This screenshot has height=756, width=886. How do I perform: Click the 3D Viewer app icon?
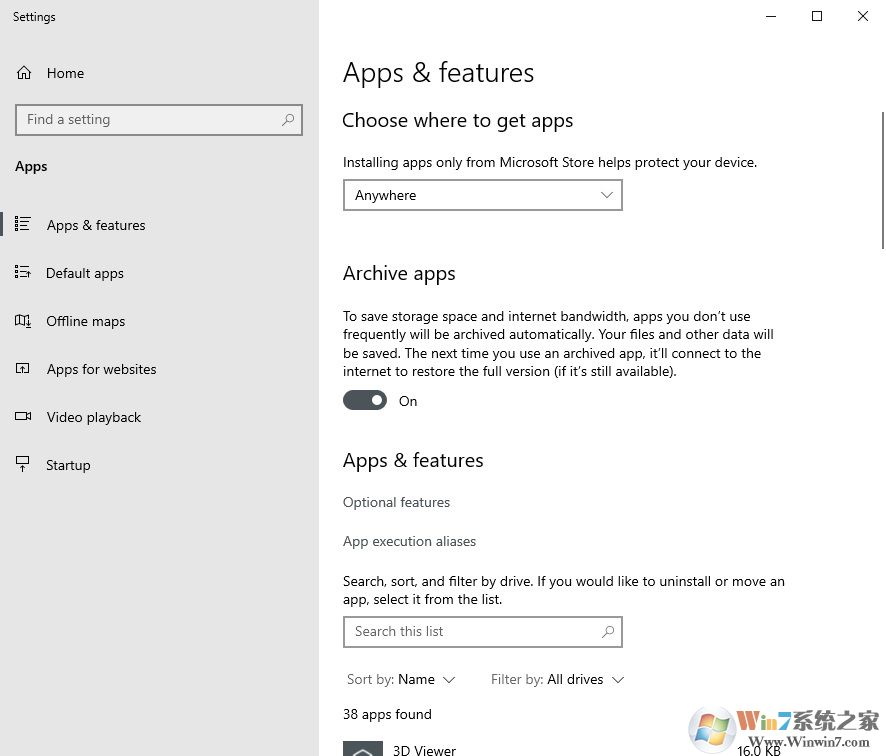pos(362,749)
